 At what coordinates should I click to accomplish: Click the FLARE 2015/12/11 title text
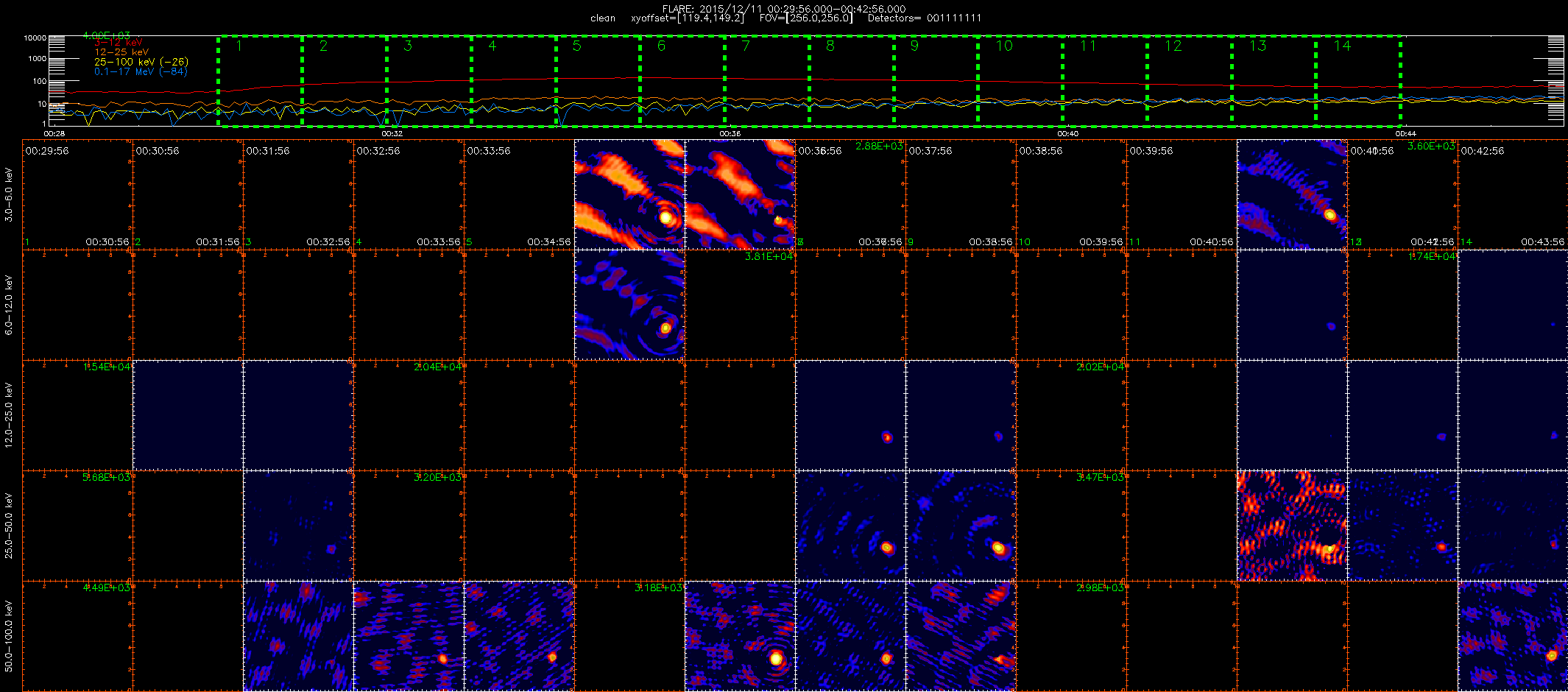tap(784, 9)
